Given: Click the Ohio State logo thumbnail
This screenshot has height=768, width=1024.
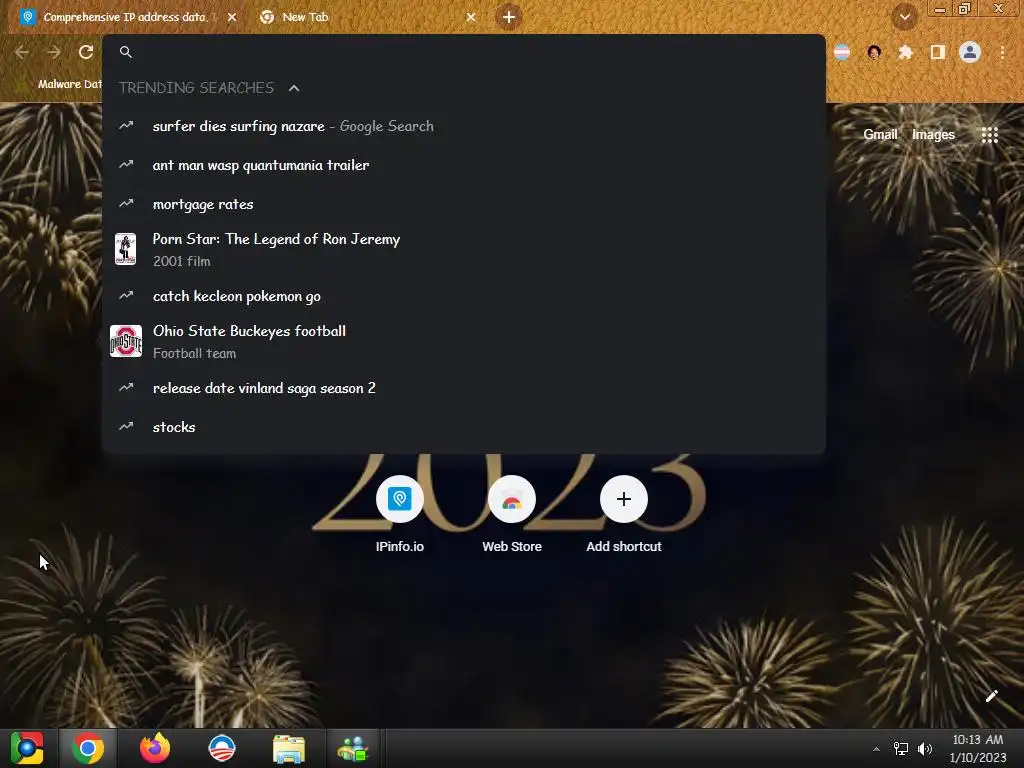Looking at the screenshot, I should point(126,341).
